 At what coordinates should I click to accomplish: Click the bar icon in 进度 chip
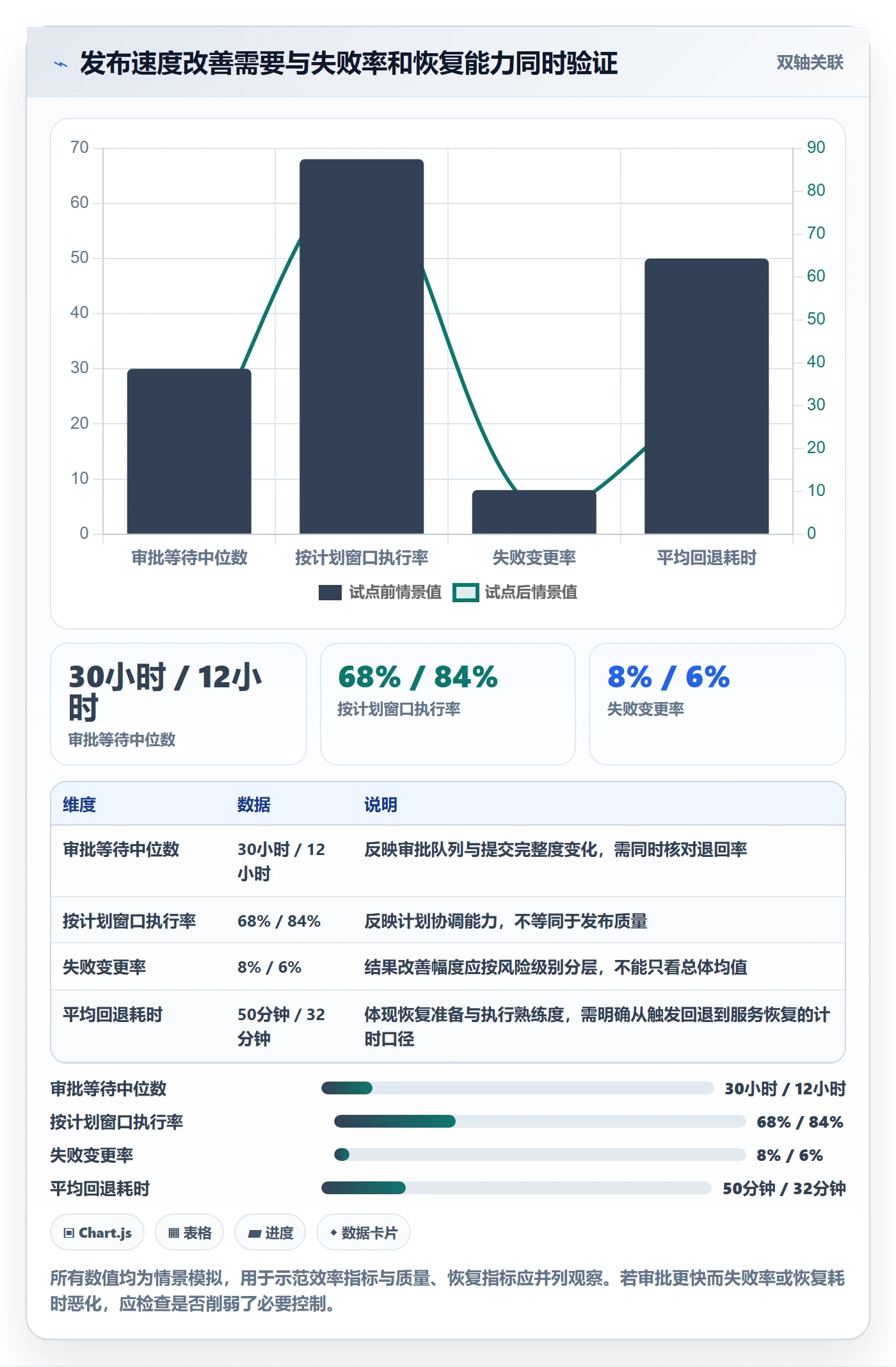coord(255,1234)
